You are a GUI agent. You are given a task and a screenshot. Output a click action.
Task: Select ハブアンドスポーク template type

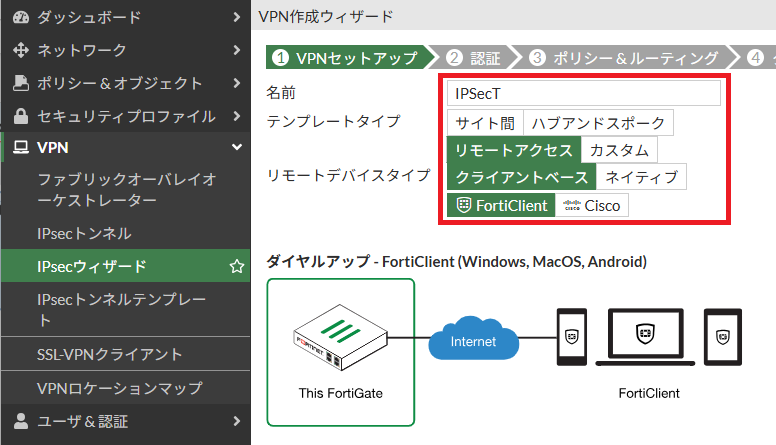[598, 123]
